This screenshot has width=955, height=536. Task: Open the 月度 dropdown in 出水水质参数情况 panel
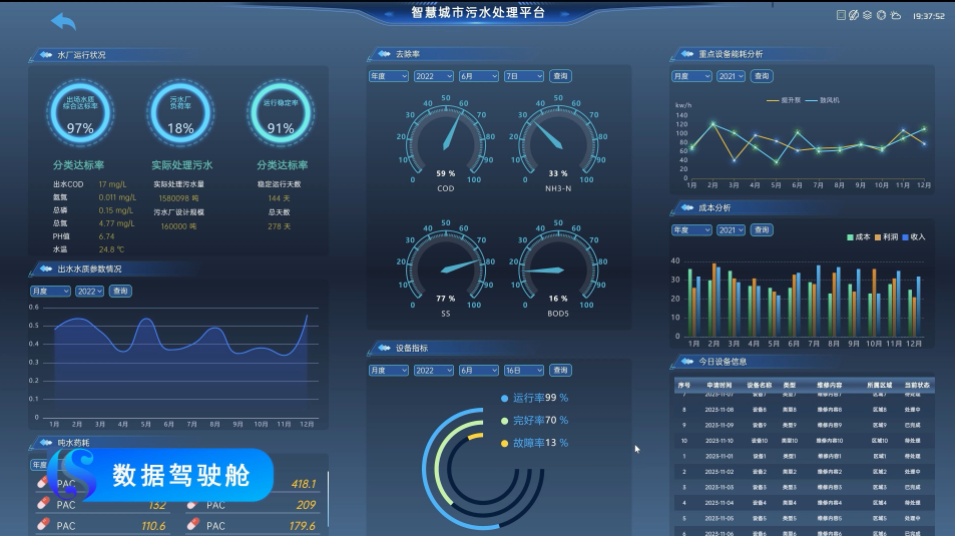(51, 291)
